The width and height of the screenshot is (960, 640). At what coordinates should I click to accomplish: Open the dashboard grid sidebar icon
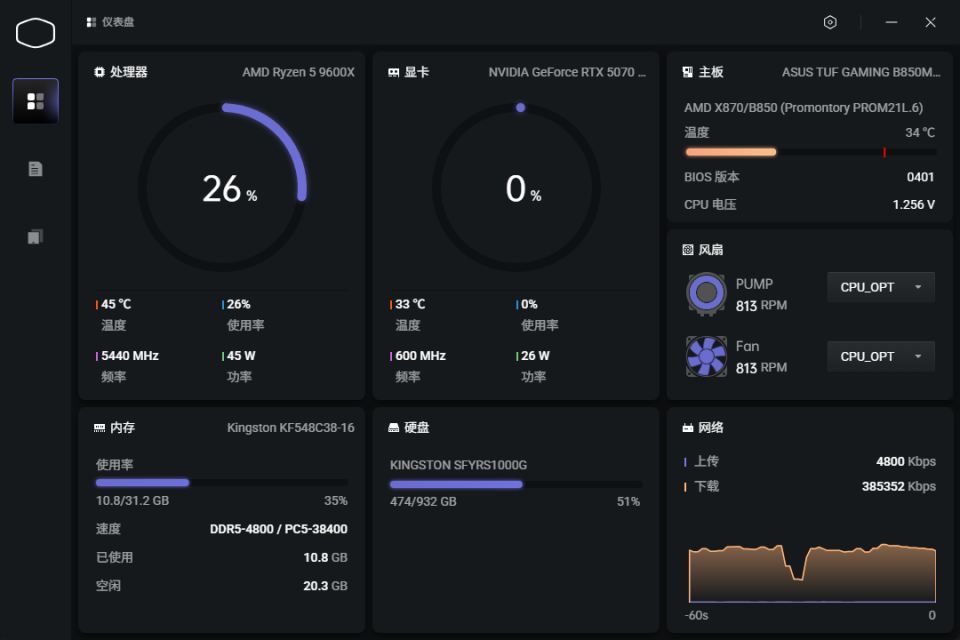coord(36,101)
